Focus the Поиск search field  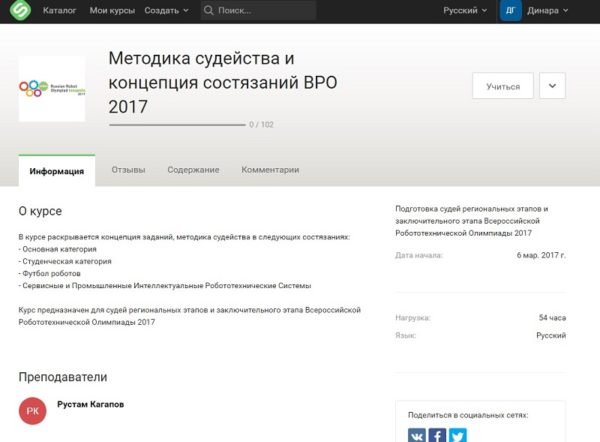pos(258,10)
